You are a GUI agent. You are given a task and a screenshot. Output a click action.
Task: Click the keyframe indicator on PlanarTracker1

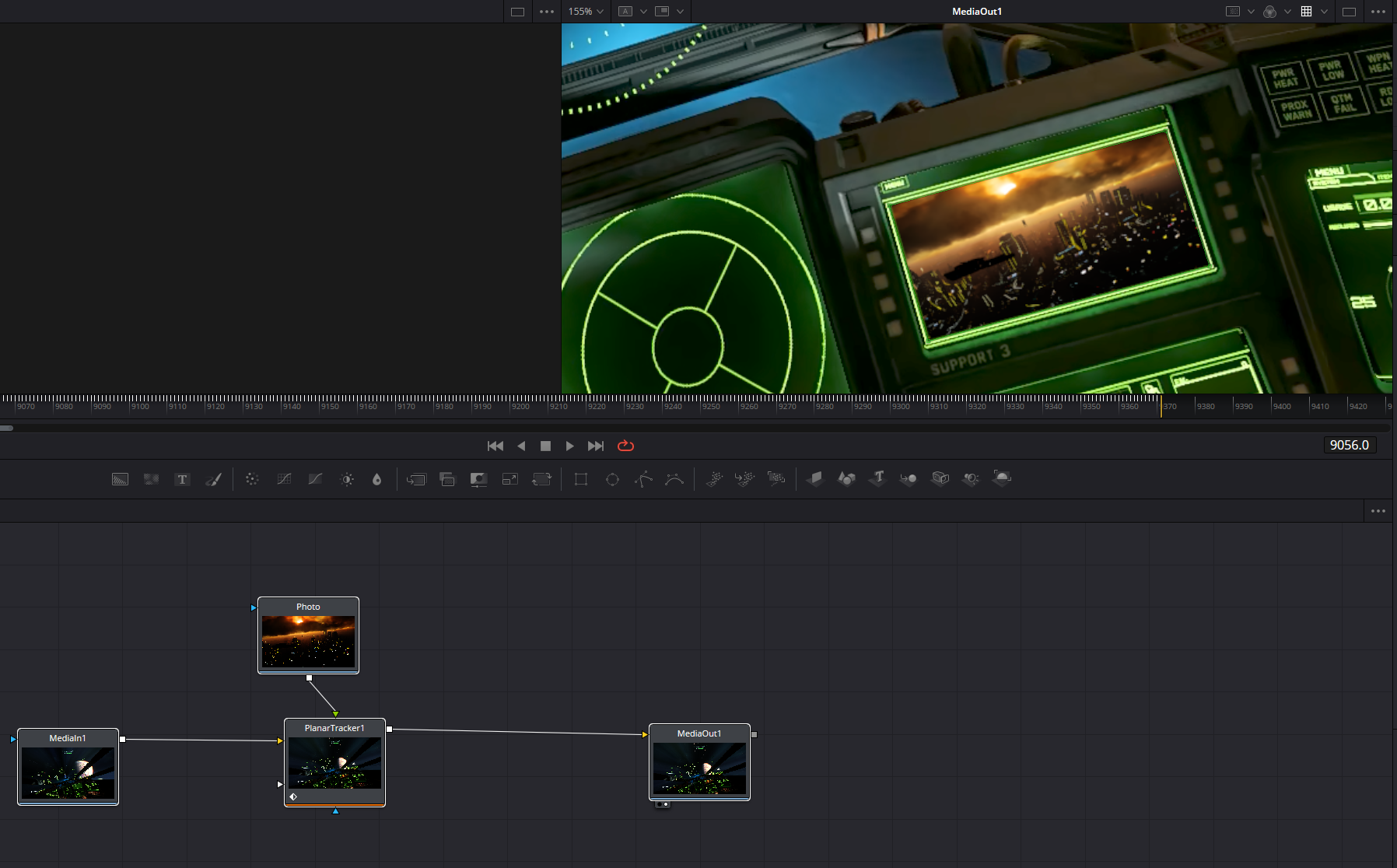point(293,796)
